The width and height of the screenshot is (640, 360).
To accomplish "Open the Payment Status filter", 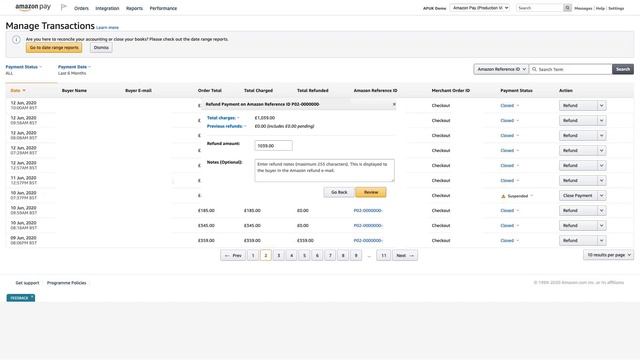I will point(23,67).
